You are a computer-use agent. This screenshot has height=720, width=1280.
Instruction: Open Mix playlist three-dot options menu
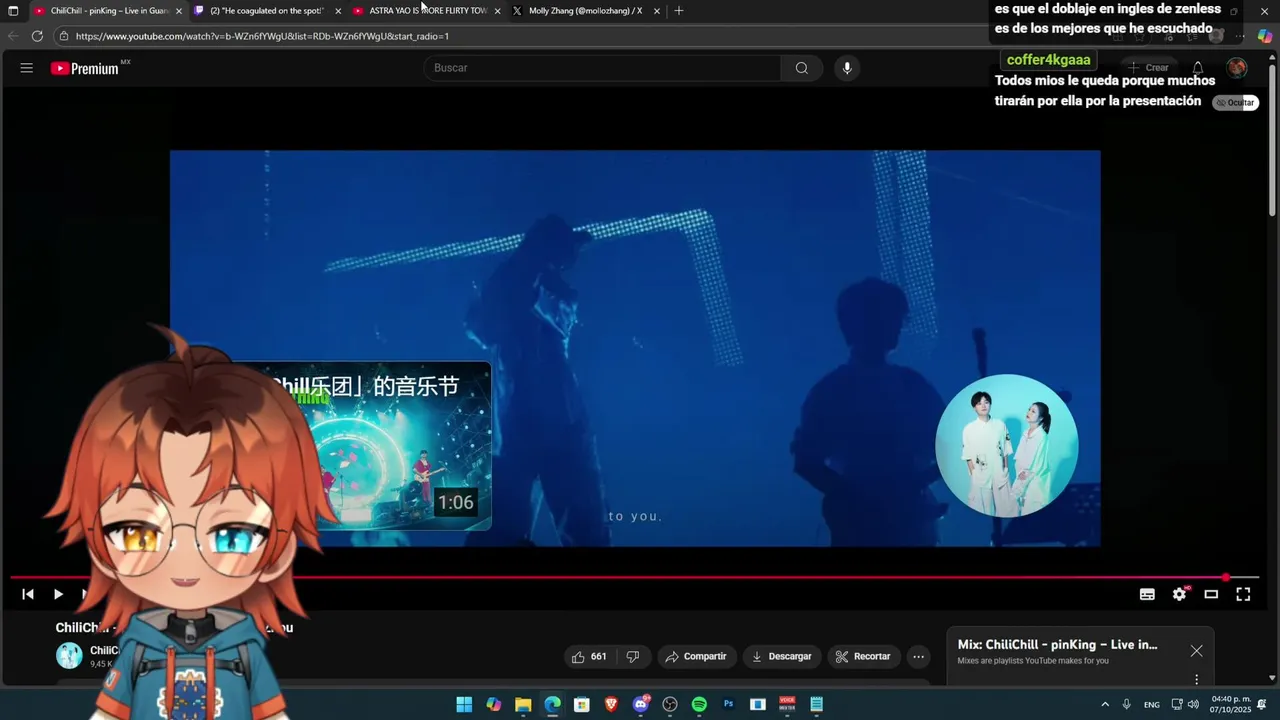pos(1196,680)
